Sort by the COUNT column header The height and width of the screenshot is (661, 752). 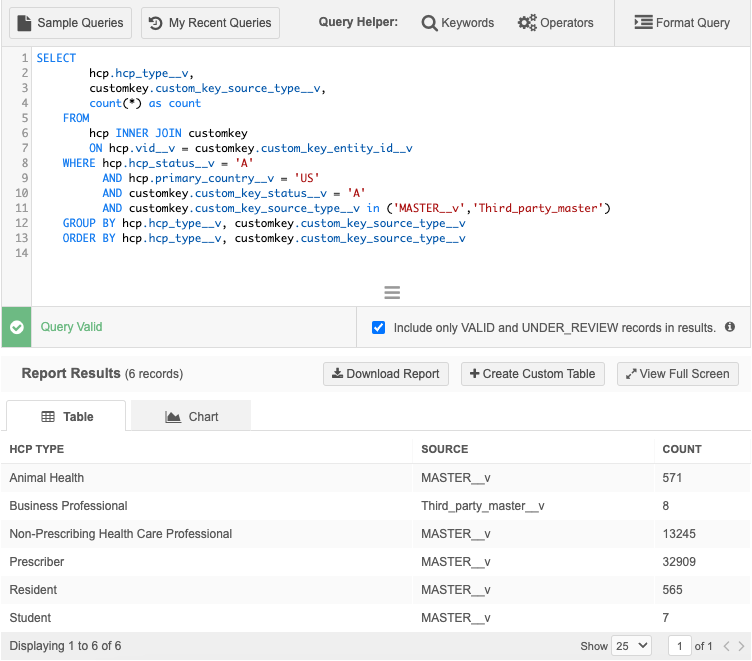pyautogui.click(x=682, y=449)
